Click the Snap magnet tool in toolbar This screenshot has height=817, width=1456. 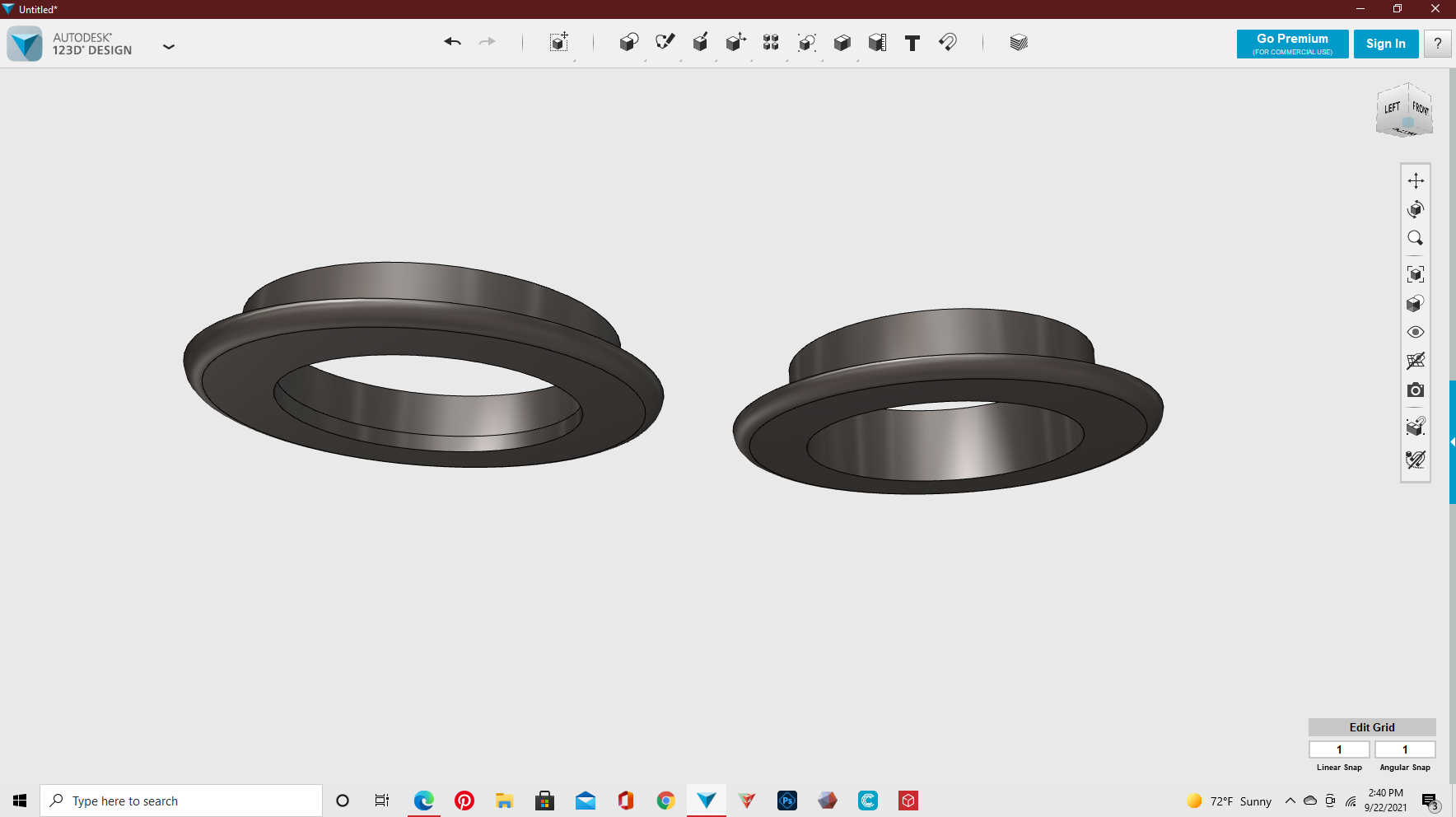pos(948,43)
